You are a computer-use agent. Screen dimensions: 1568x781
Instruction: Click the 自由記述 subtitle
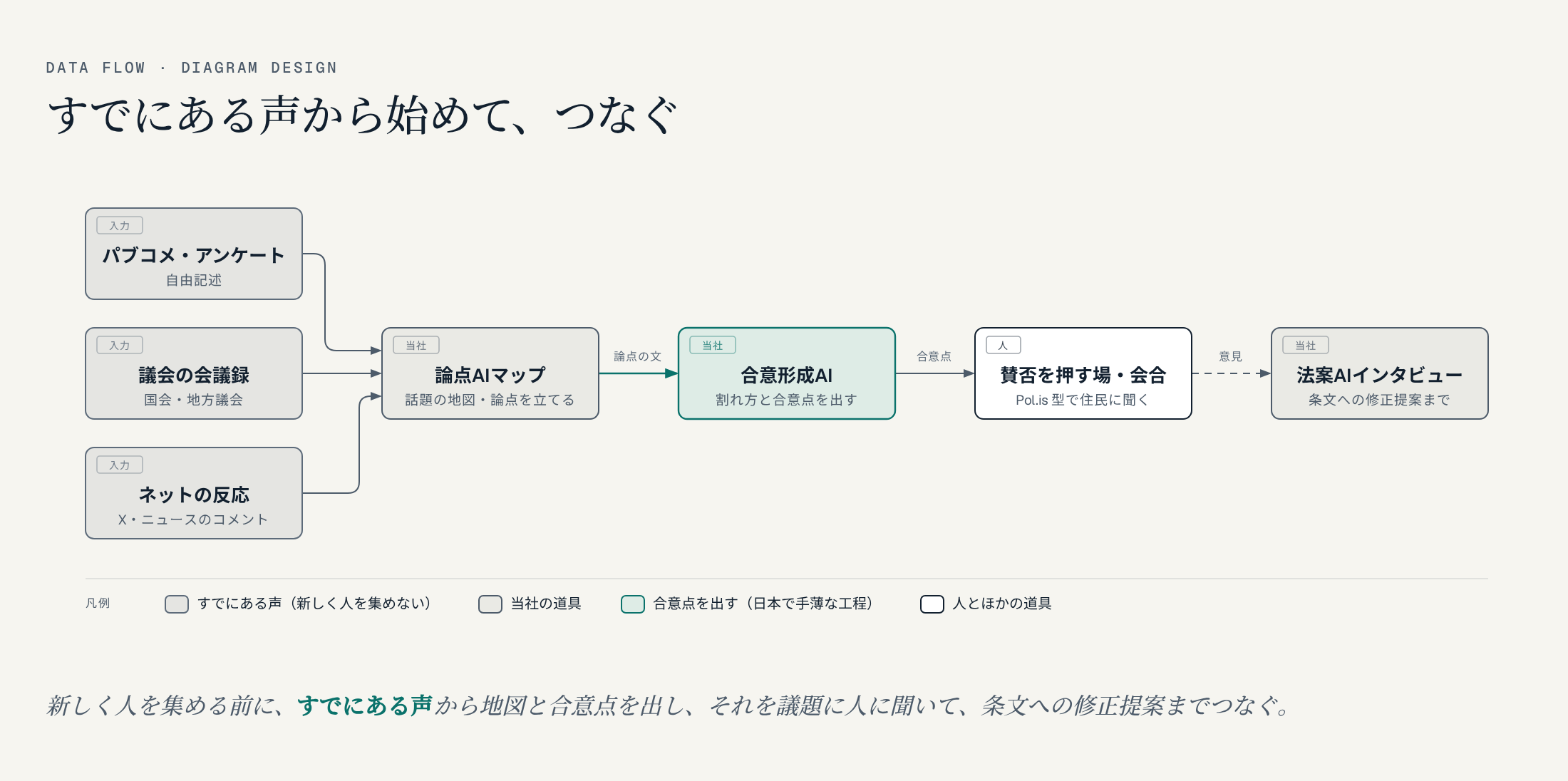tap(194, 280)
